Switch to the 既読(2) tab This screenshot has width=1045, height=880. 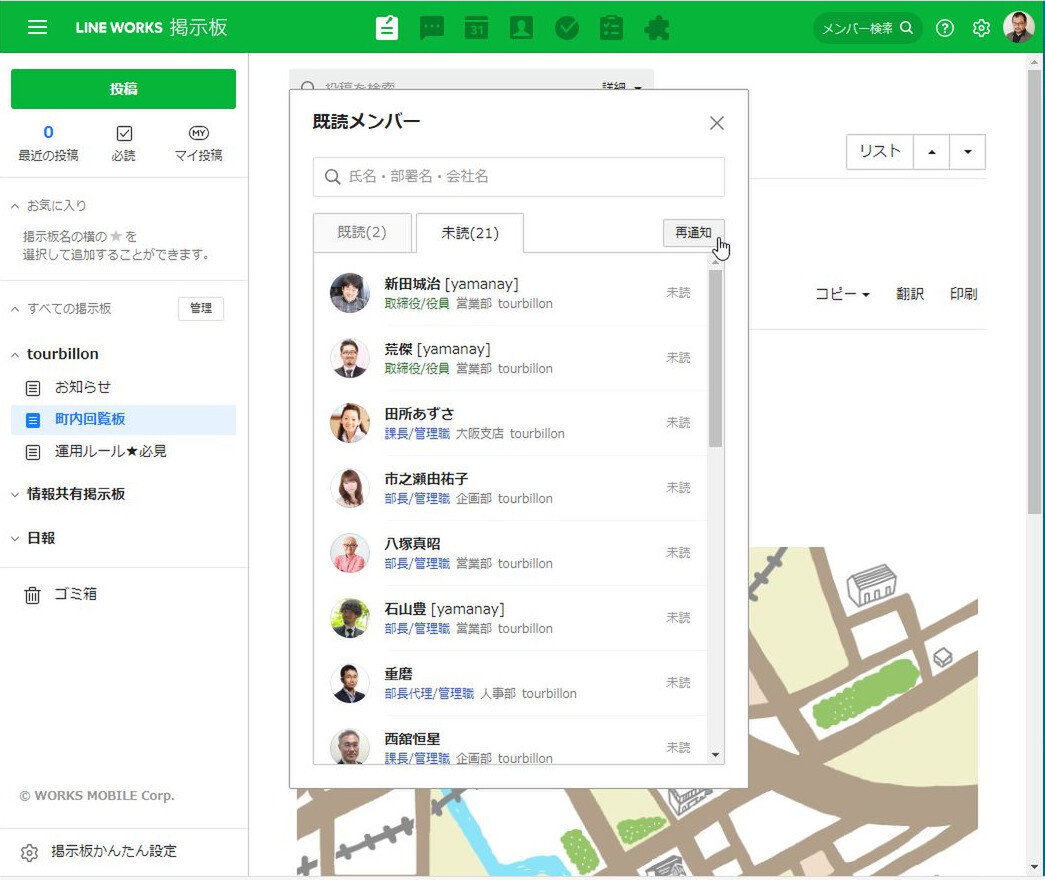coord(362,232)
